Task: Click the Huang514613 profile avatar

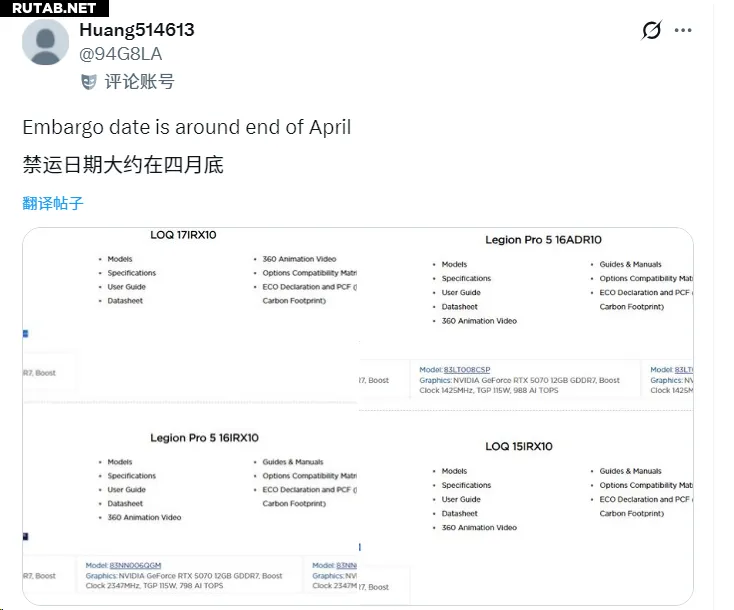Action: [46, 43]
